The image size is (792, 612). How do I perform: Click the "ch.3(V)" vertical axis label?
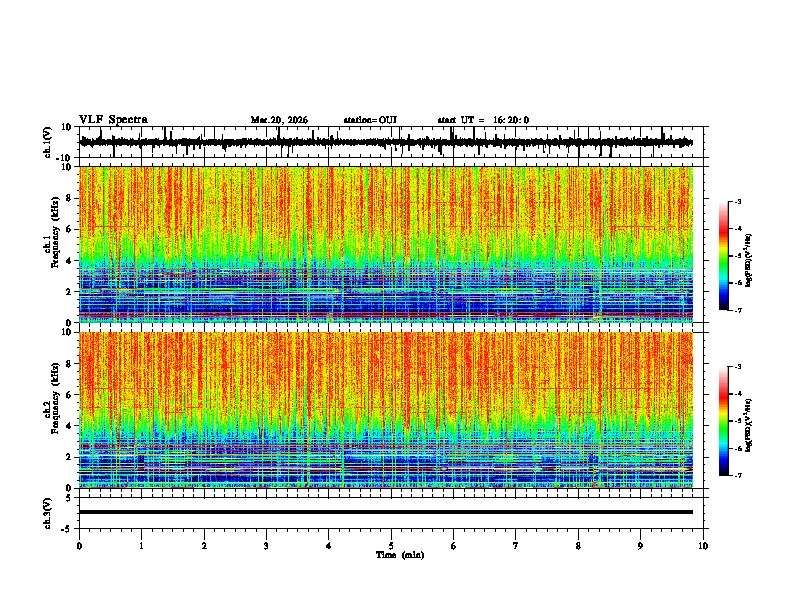click(x=48, y=513)
